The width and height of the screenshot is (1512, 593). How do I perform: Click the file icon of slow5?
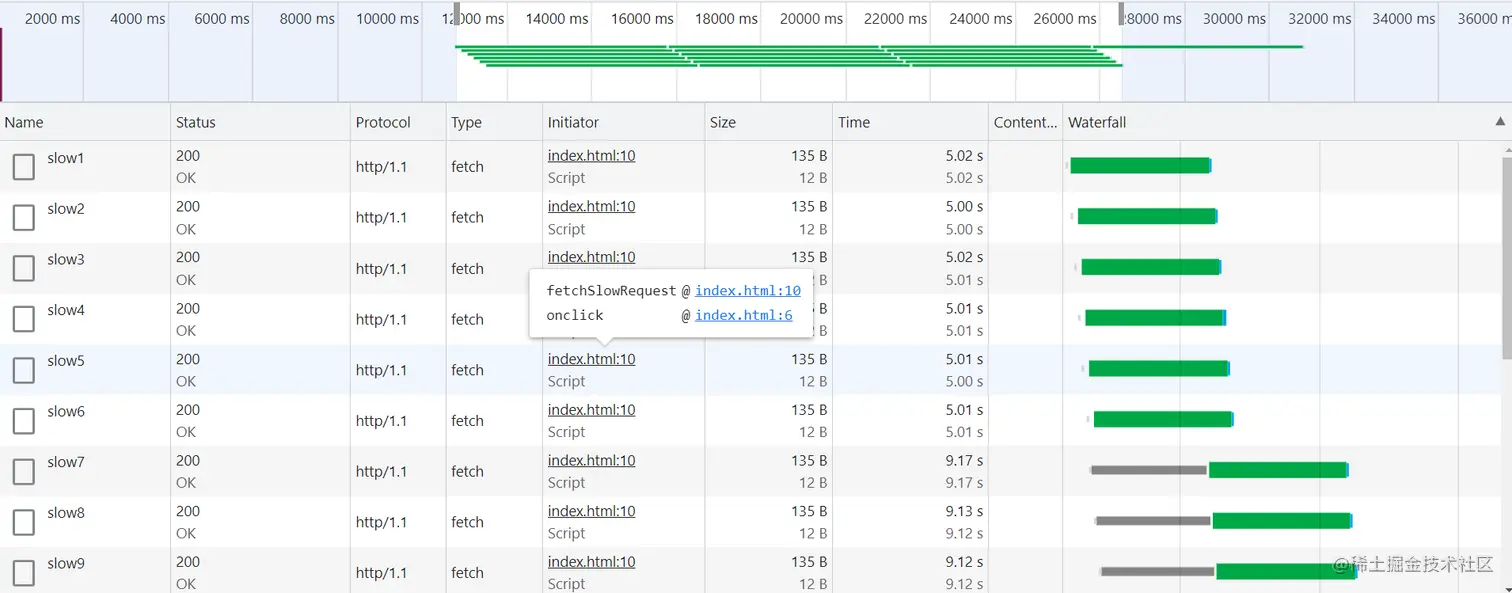pyautogui.click(x=24, y=370)
